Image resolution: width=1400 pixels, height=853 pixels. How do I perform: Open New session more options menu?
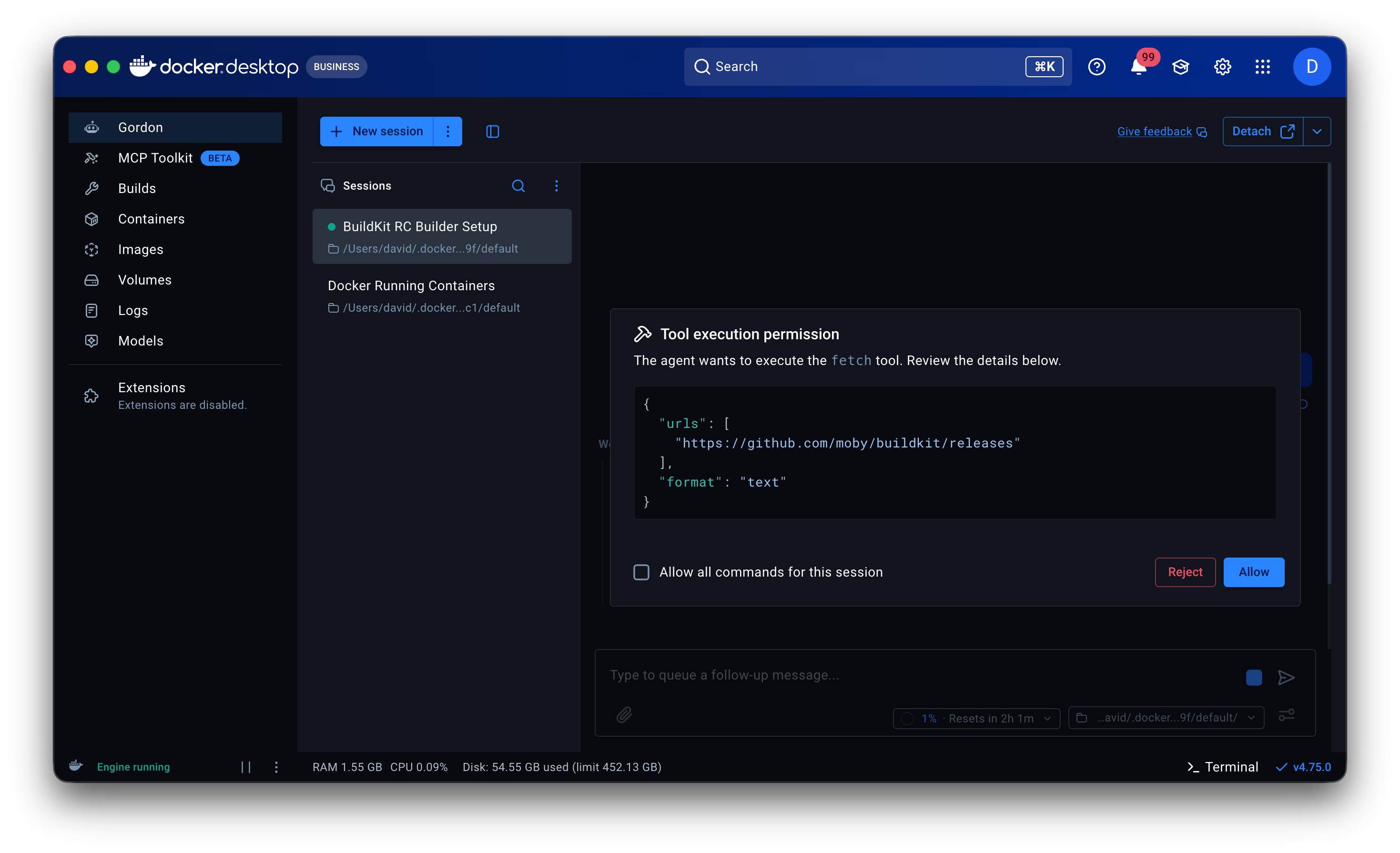[x=448, y=131]
